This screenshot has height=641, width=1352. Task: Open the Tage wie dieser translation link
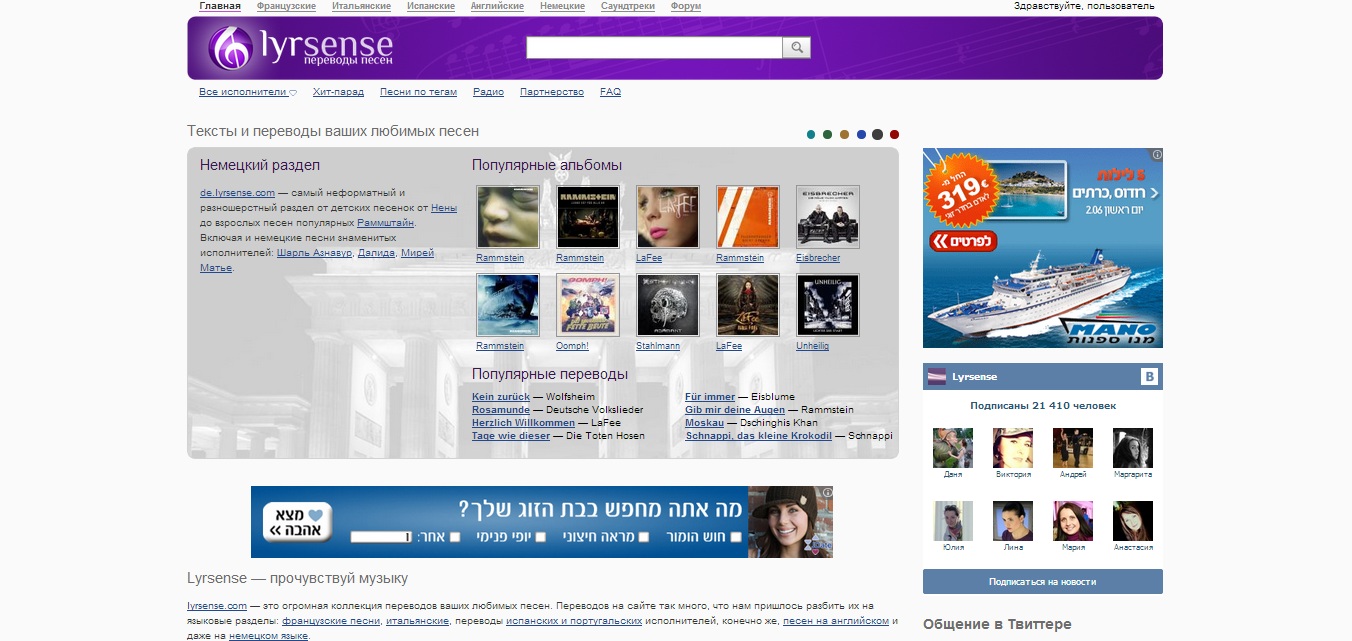tap(511, 436)
